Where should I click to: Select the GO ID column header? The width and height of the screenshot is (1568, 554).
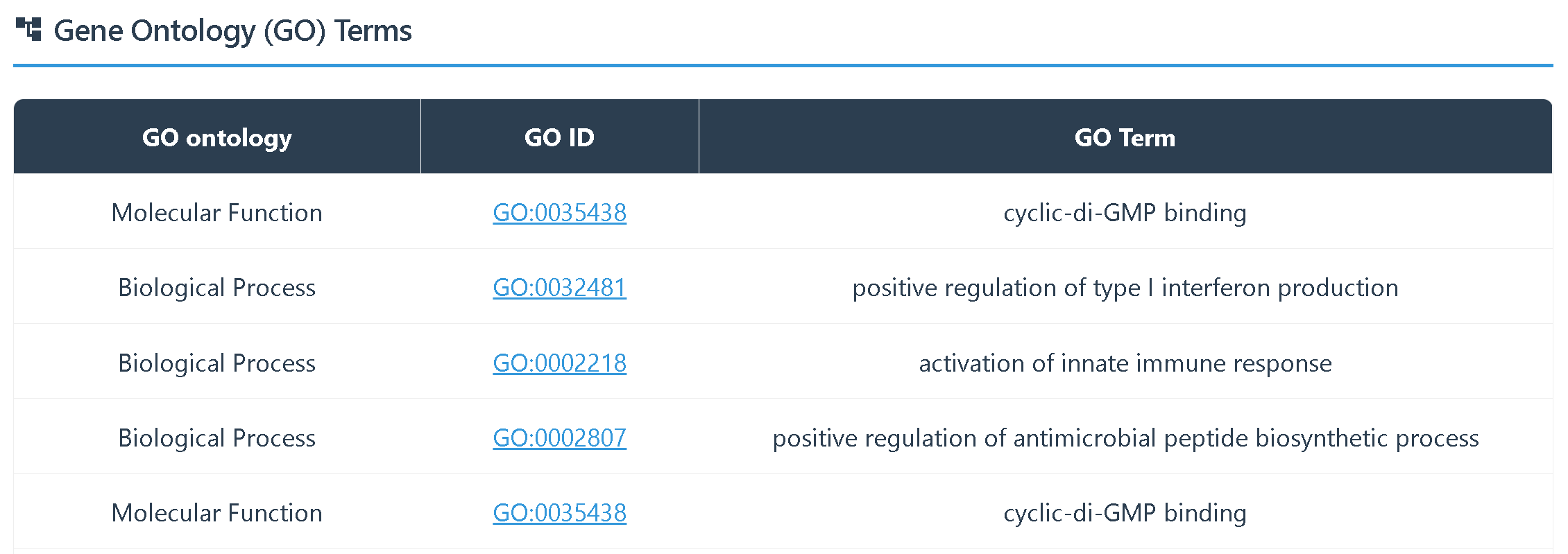(x=559, y=137)
